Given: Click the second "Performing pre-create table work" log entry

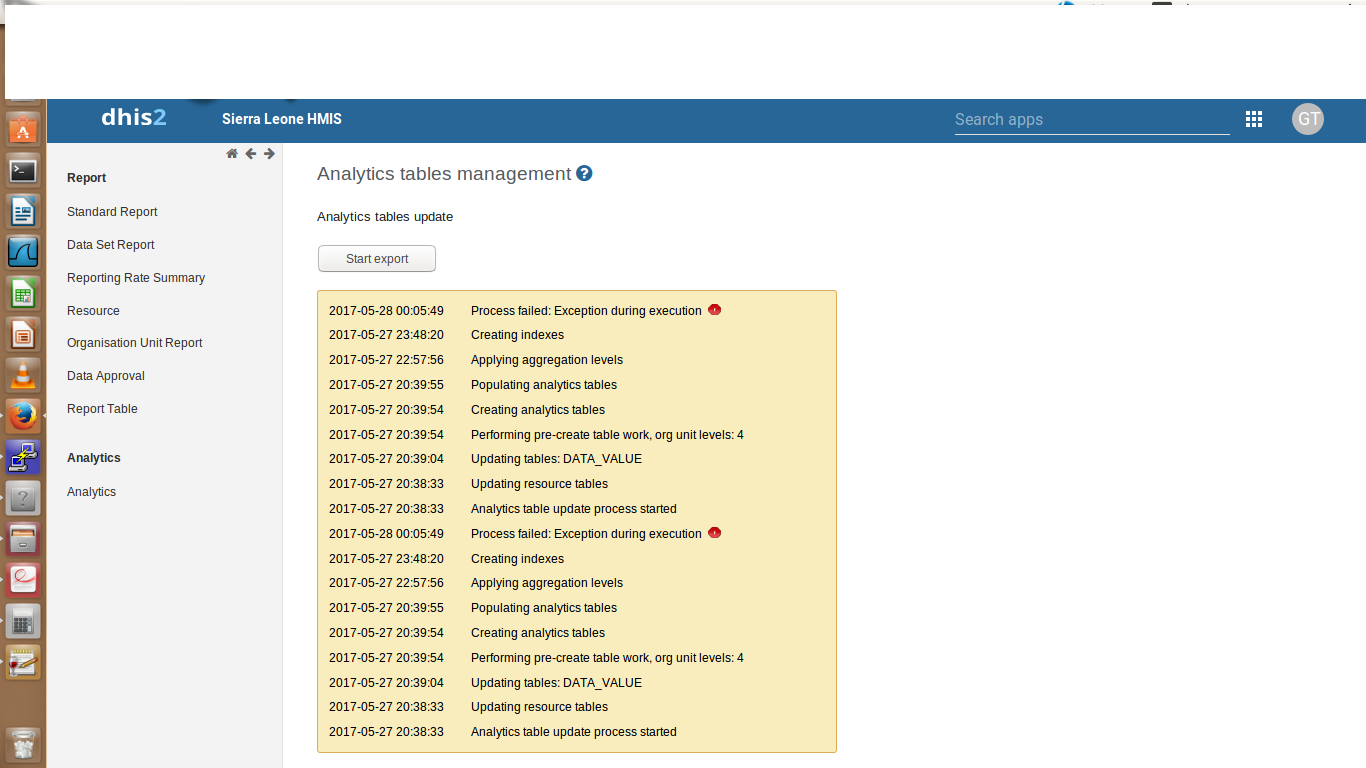Looking at the screenshot, I should (607, 658).
